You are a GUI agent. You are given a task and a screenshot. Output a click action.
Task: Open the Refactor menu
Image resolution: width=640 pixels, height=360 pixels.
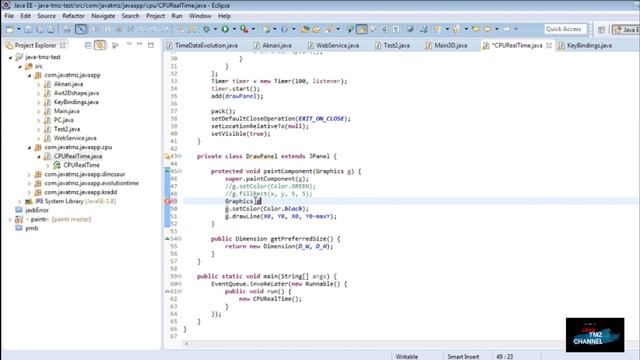73,16
